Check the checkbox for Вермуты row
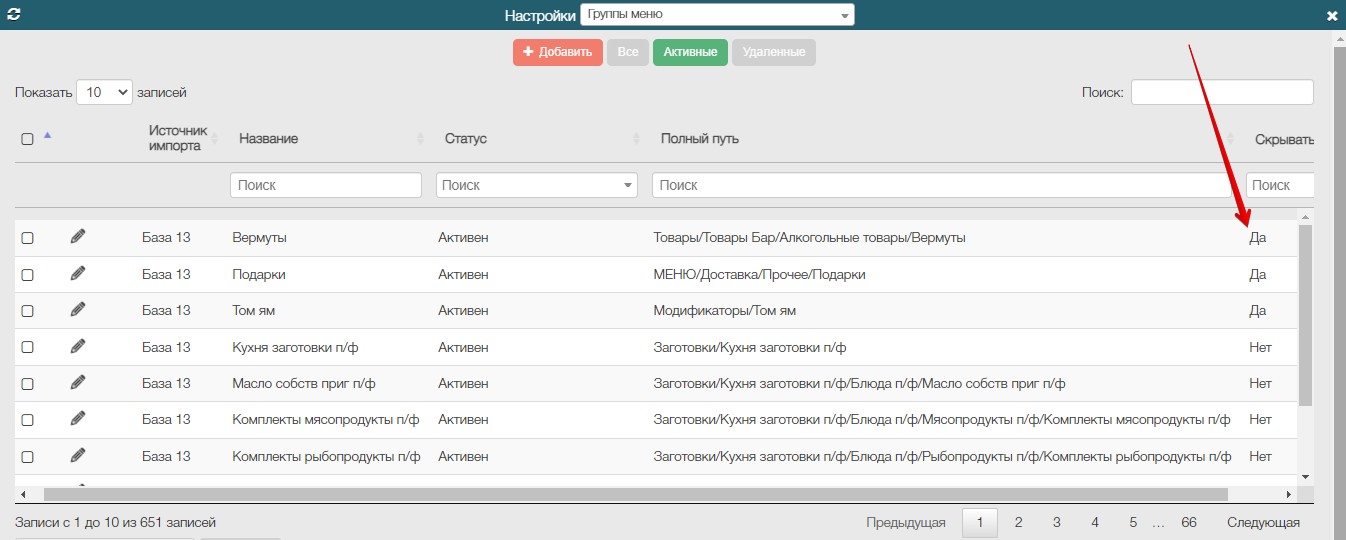 (28, 238)
